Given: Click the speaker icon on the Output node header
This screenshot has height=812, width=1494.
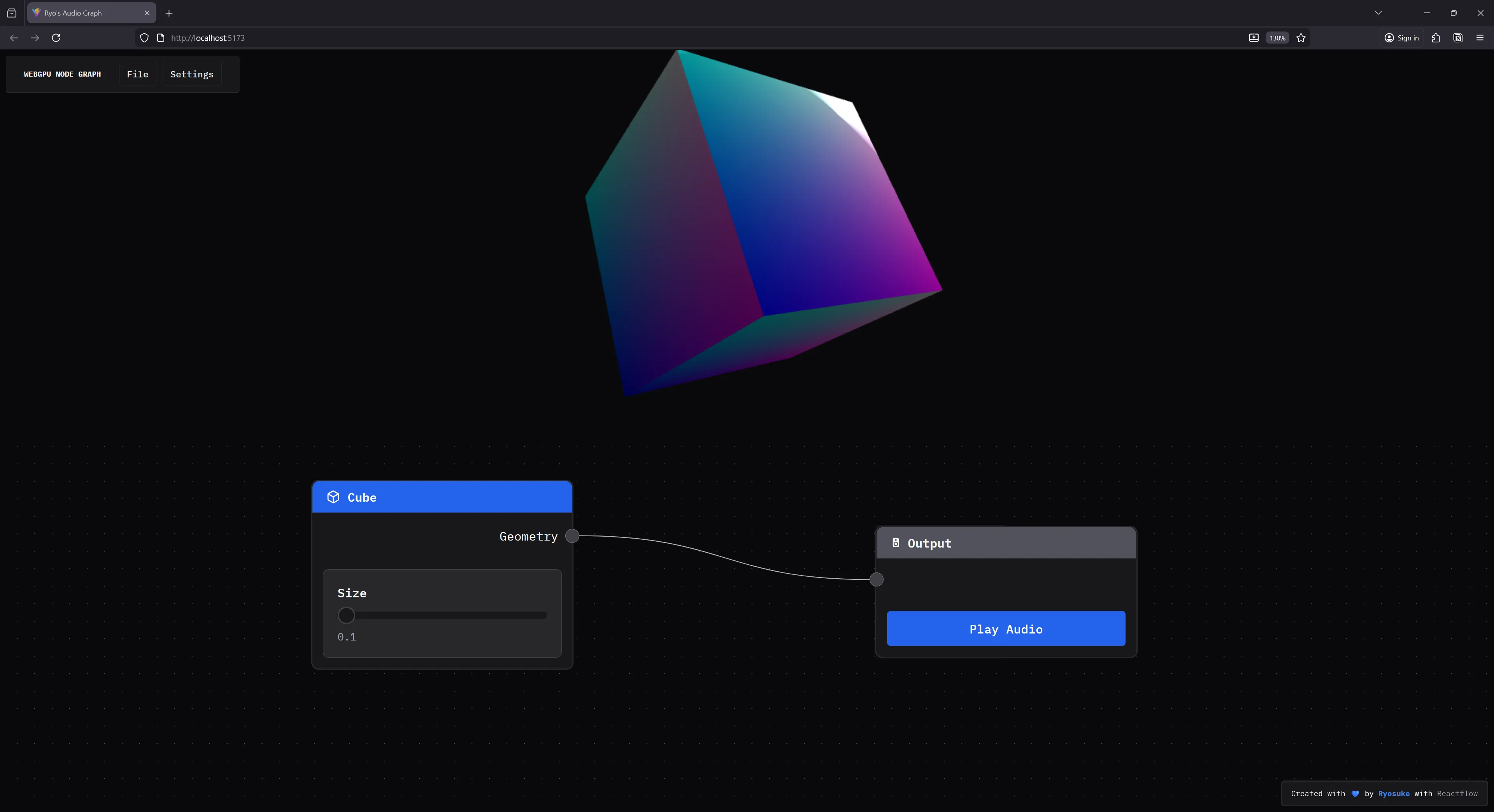Looking at the screenshot, I should coord(896,543).
